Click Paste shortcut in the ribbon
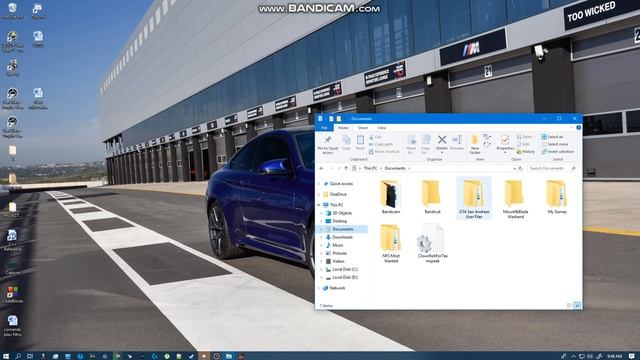 [384, 151]
